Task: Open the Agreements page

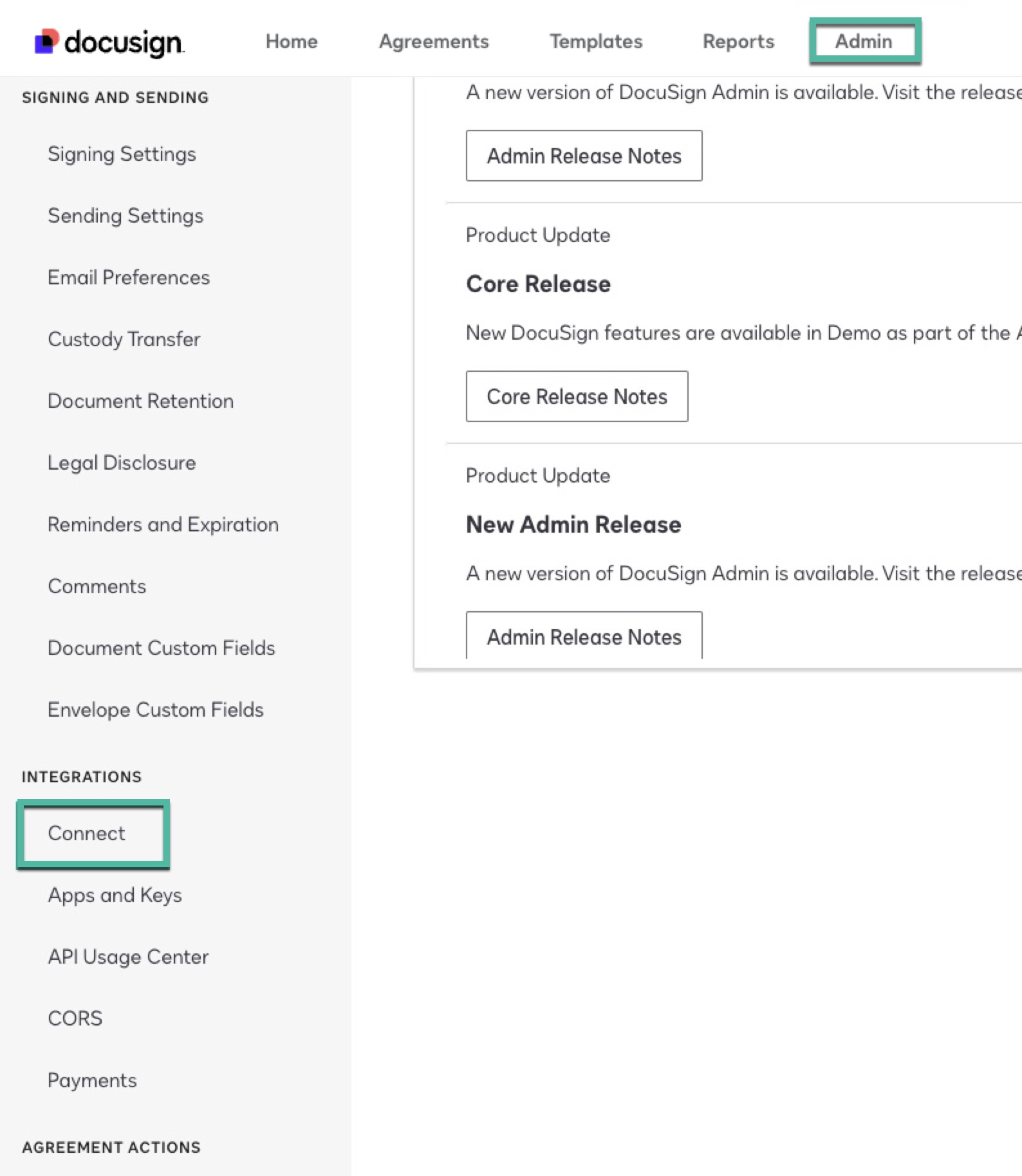Action: tap(433, 41)
